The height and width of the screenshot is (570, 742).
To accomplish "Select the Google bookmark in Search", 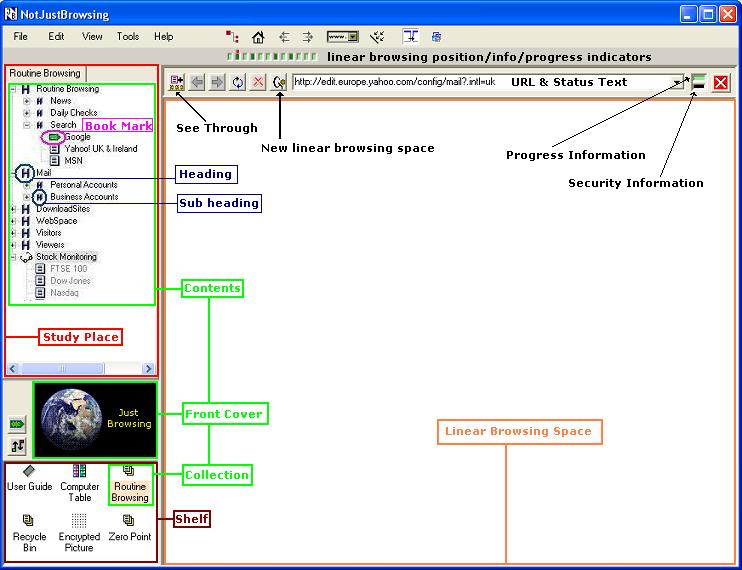I will tap(76, 137).
